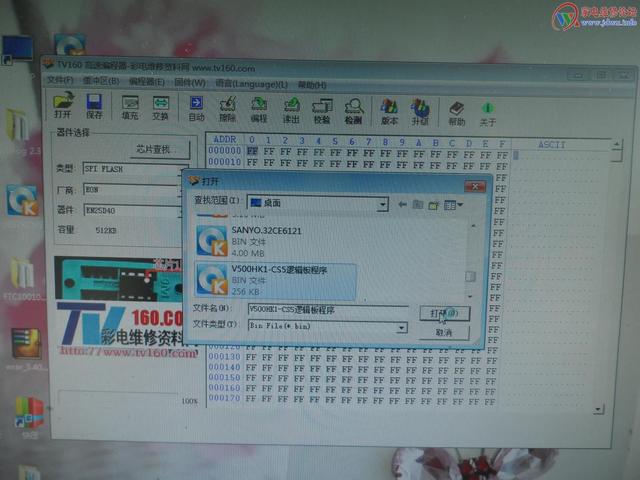The width and height of the screenshot is (640, 480).
Task: Click the 校验 verify toolbar icon
Action: point(322,111)
